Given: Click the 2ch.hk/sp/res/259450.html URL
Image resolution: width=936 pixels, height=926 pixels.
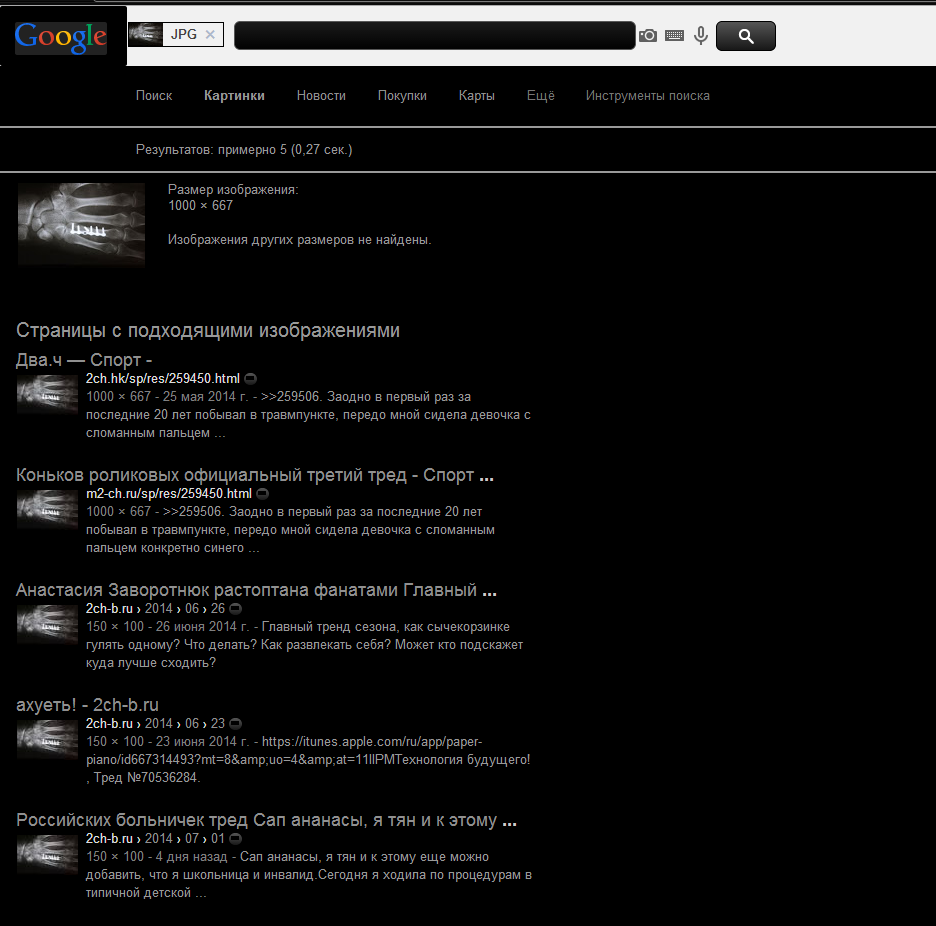Looking at the screenshot, I should coord(163,379).
